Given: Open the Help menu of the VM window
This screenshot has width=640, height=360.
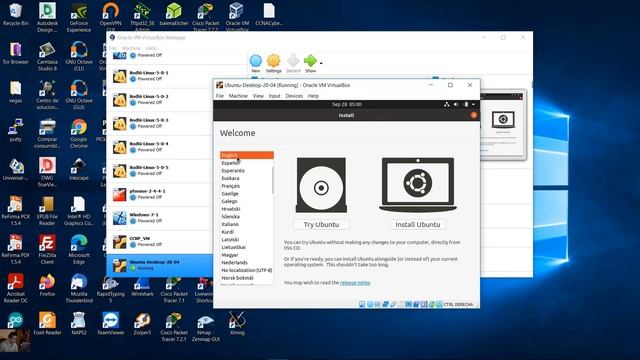Looking at the screenshot, I should [313, 96].
